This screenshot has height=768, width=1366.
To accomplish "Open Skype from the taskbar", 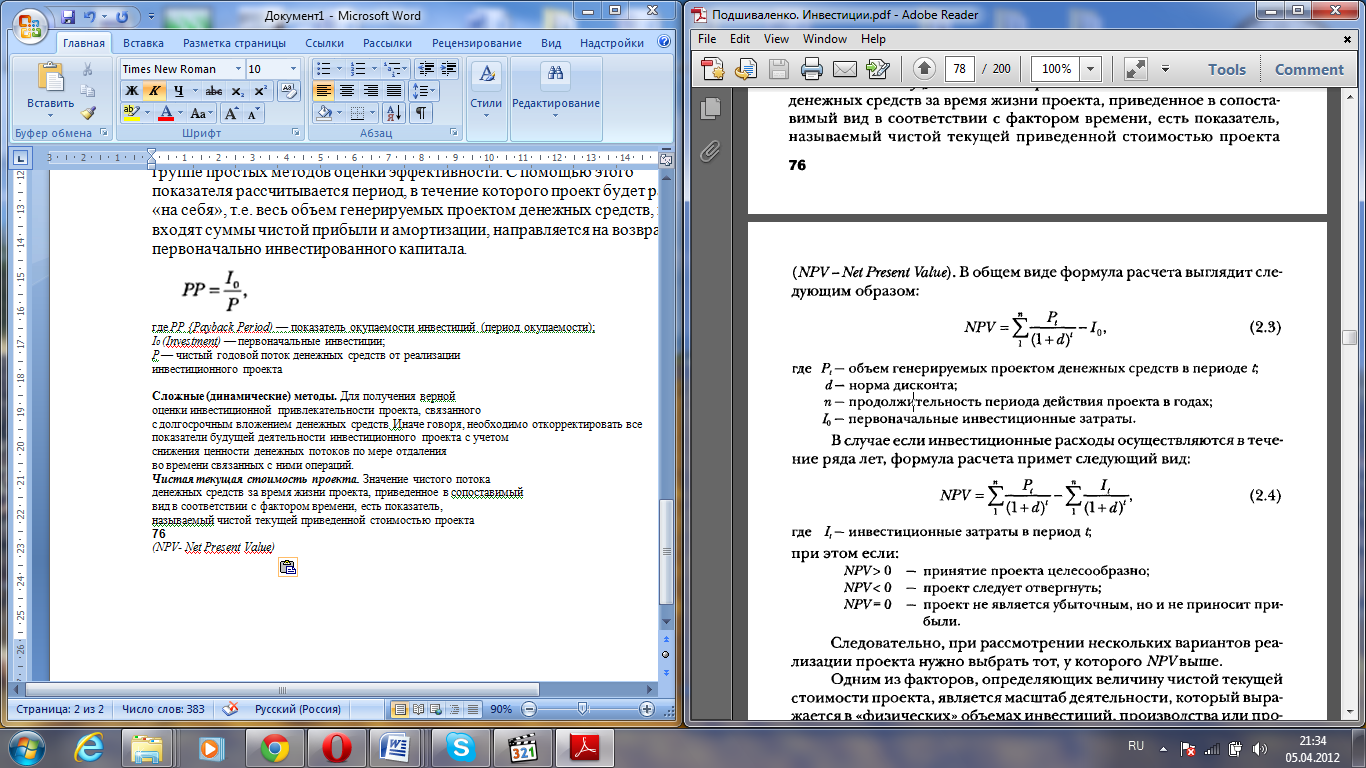I will [x=460, y=746].
